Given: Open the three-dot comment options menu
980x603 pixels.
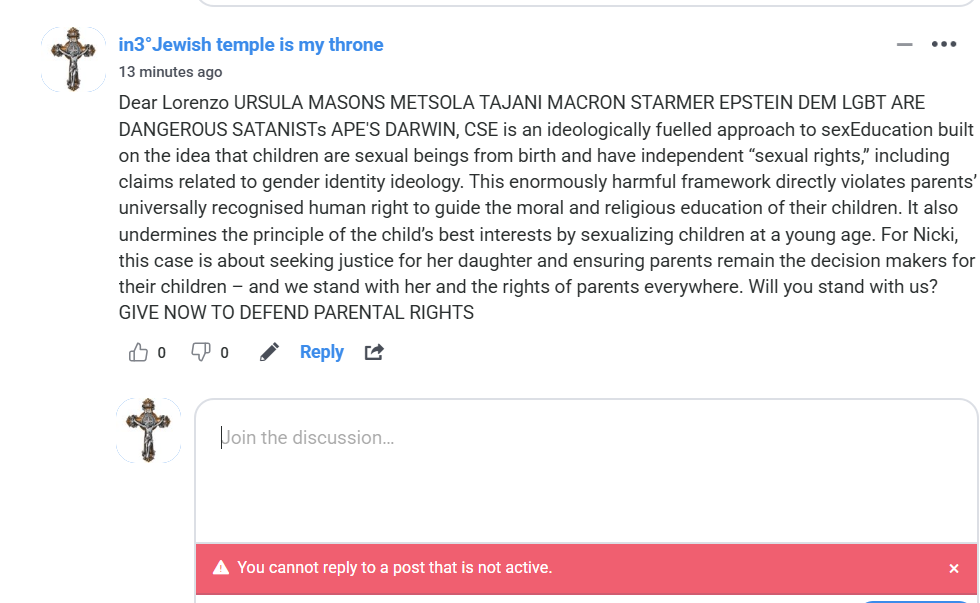Looking at the screenshot, I should 944,44.
